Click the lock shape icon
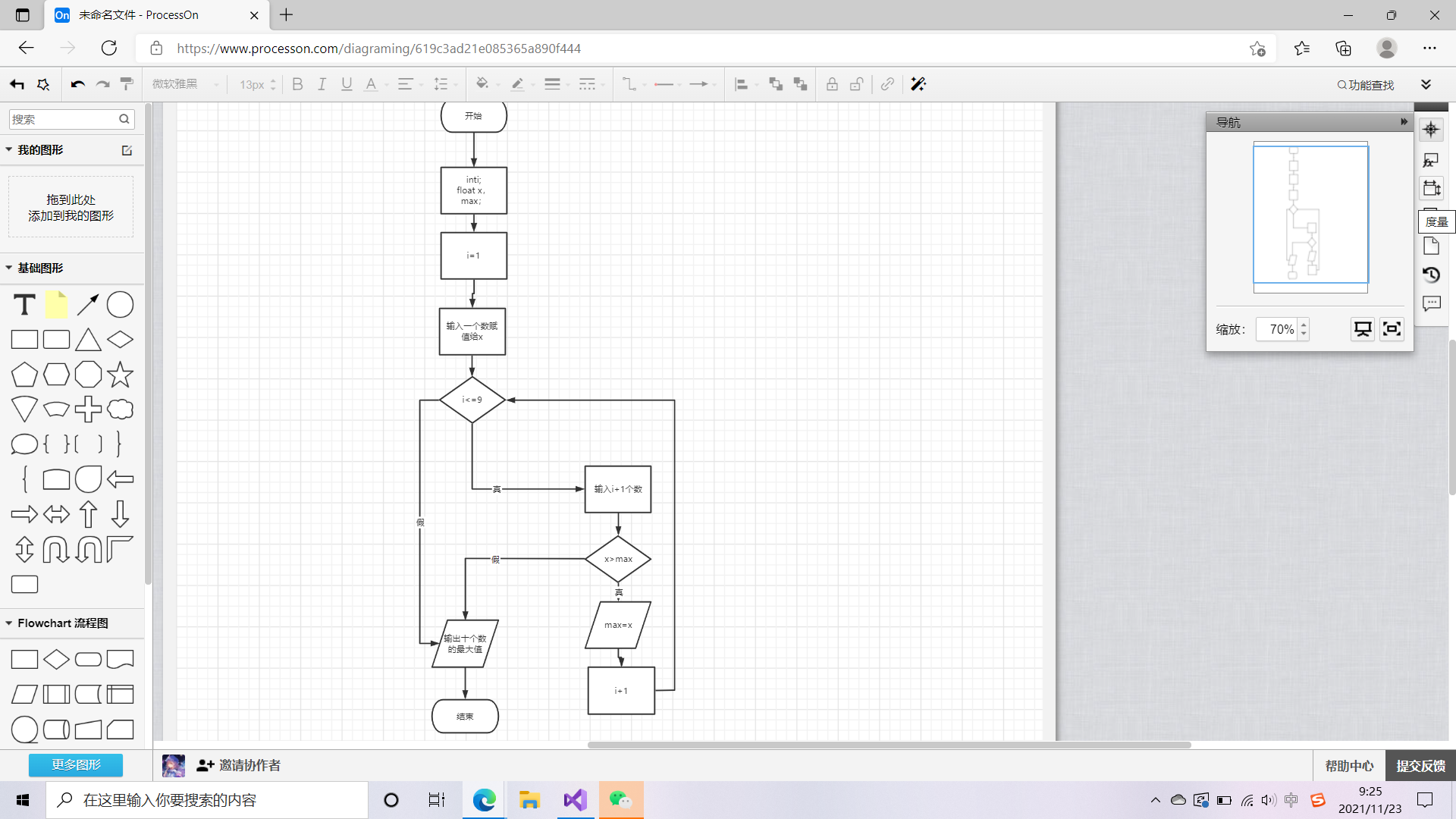 pyautogui.click(x=832, y=84)
